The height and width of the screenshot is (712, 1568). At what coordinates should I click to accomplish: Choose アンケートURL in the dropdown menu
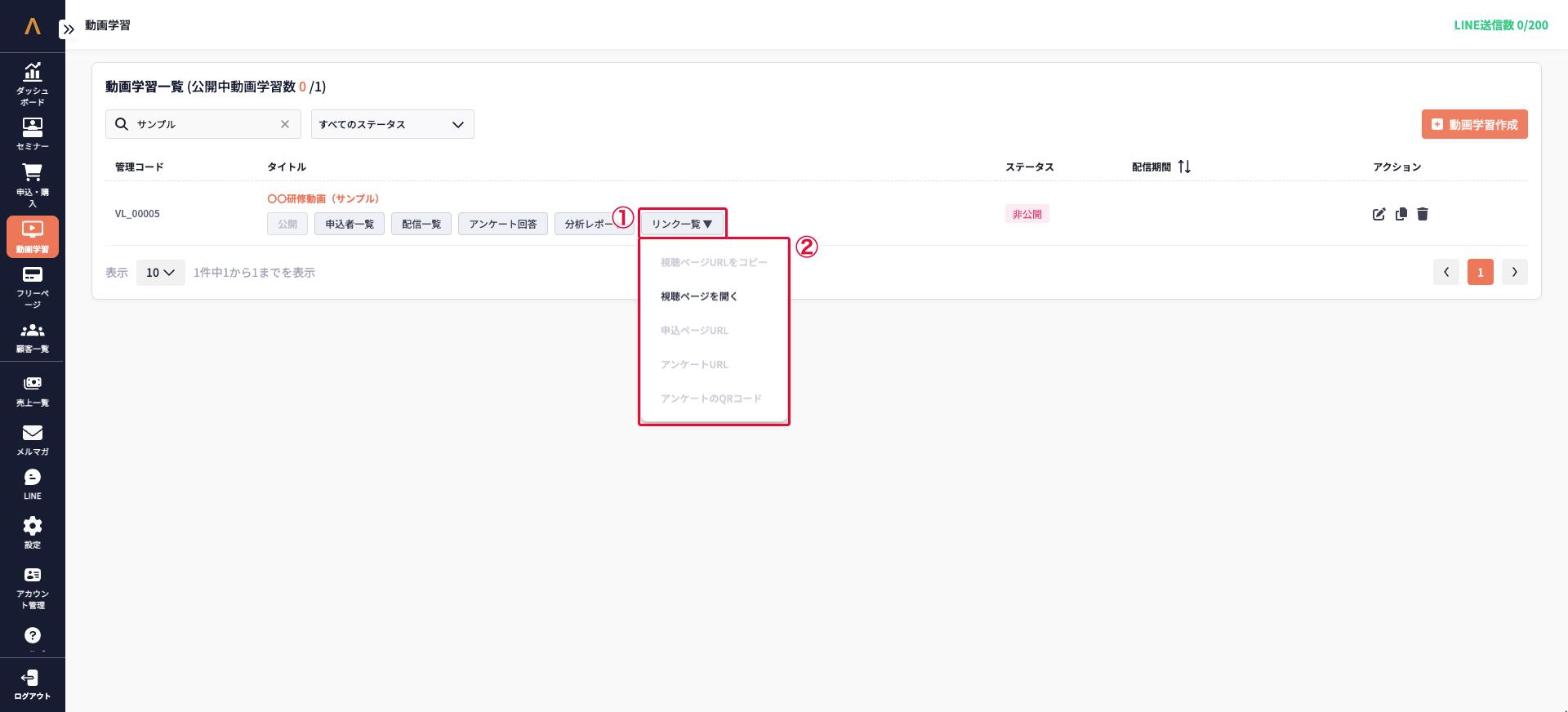[x=694, y=364]
